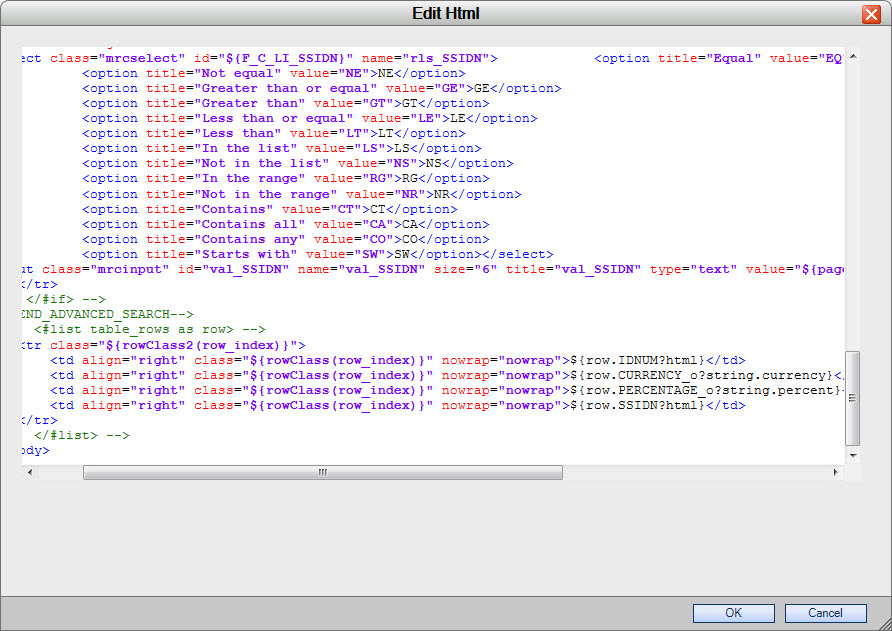Click the vertical scrollbar down arrow
The height and width of the screenshot is (631, 892).
click(x=853, y=455)
